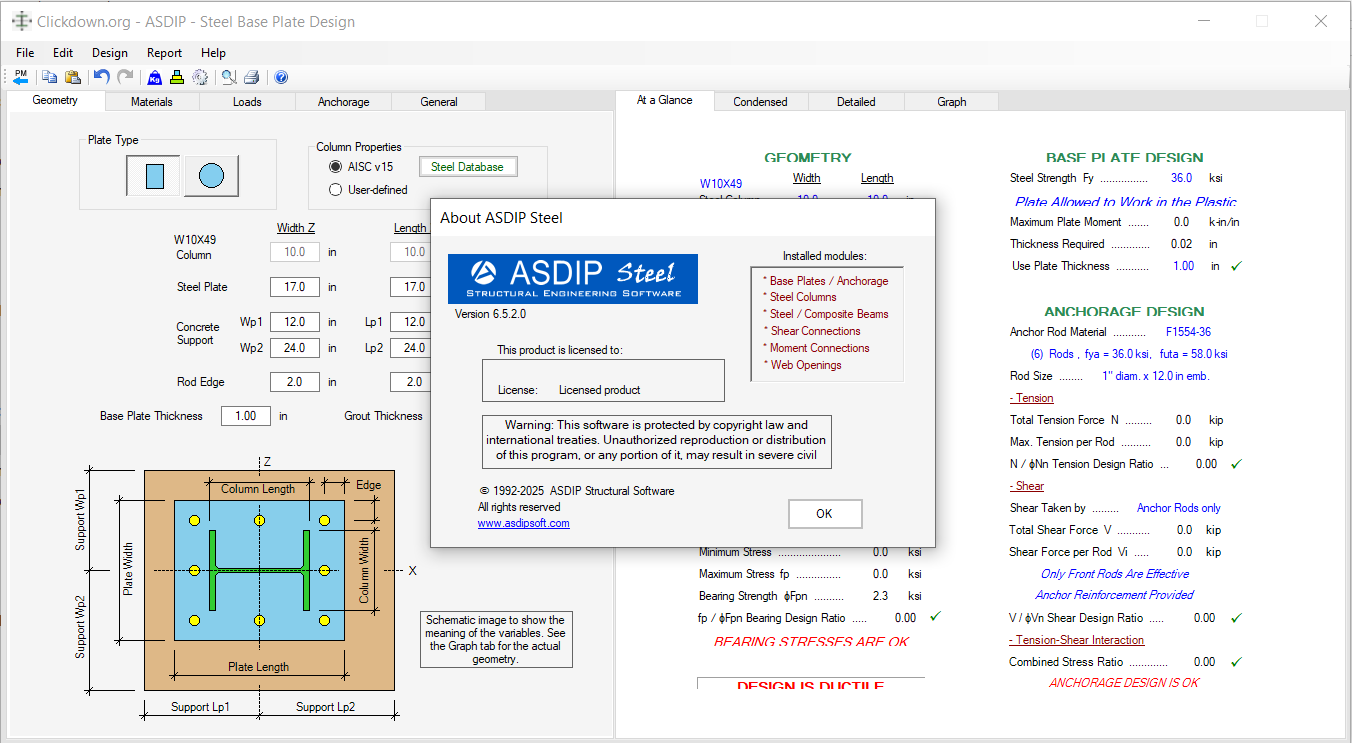Screen dimensions: 1352x743
Task: Edit the Rod Edge distance value
Action: (294, 381)
